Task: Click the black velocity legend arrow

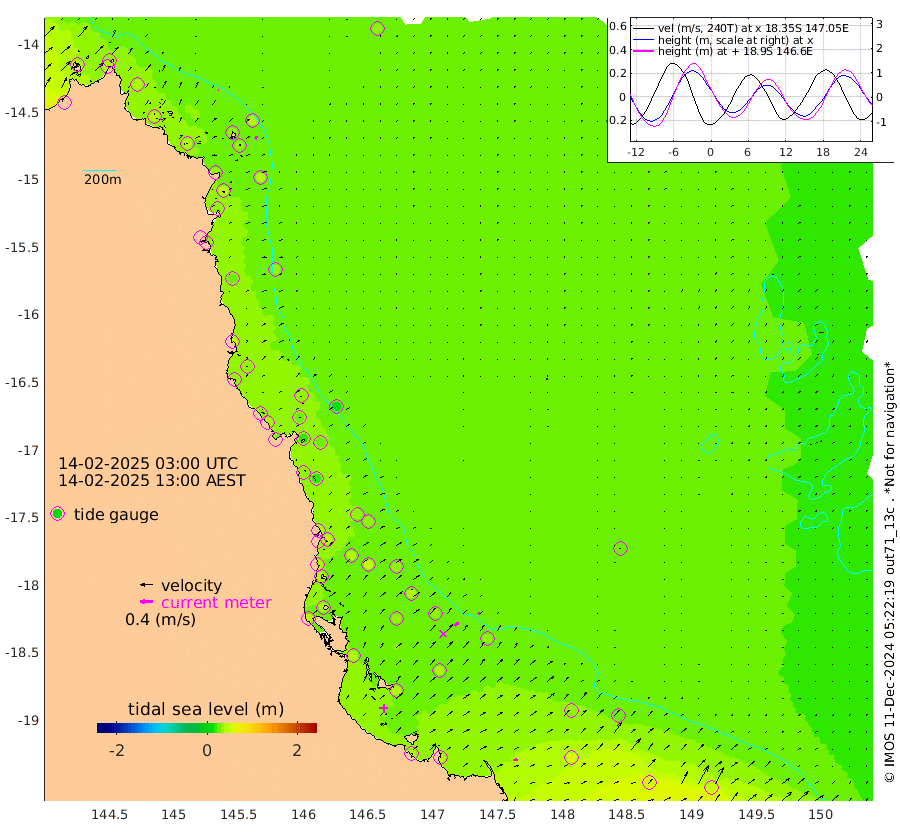Action: click(146, 585)
